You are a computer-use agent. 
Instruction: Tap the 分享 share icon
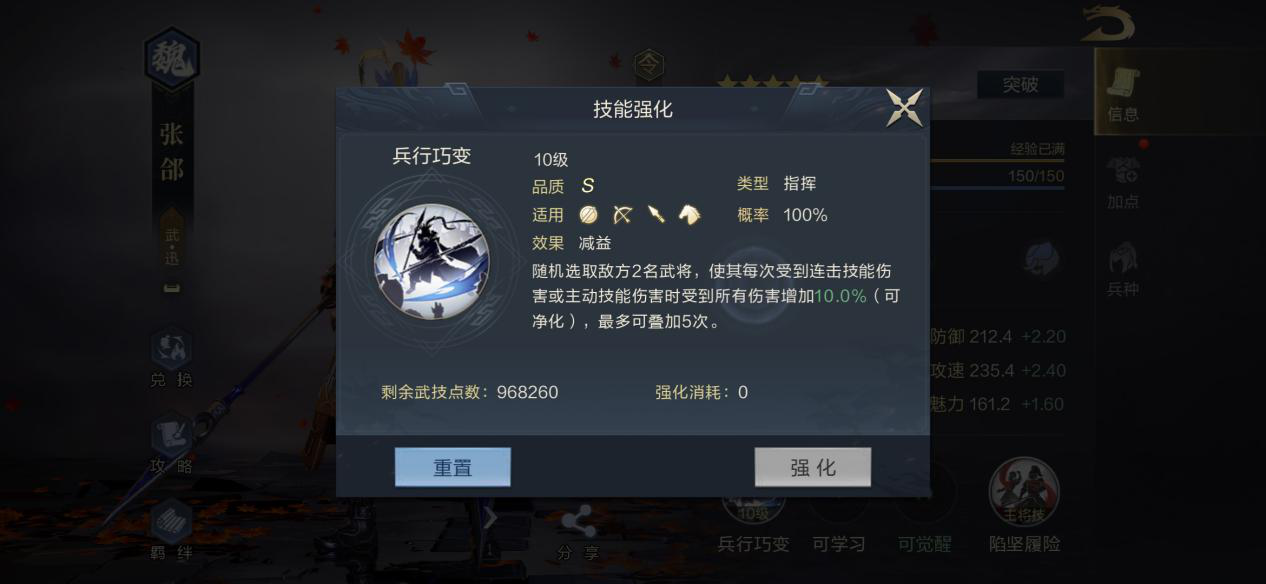pyautogui.click(x=577, y=533)
